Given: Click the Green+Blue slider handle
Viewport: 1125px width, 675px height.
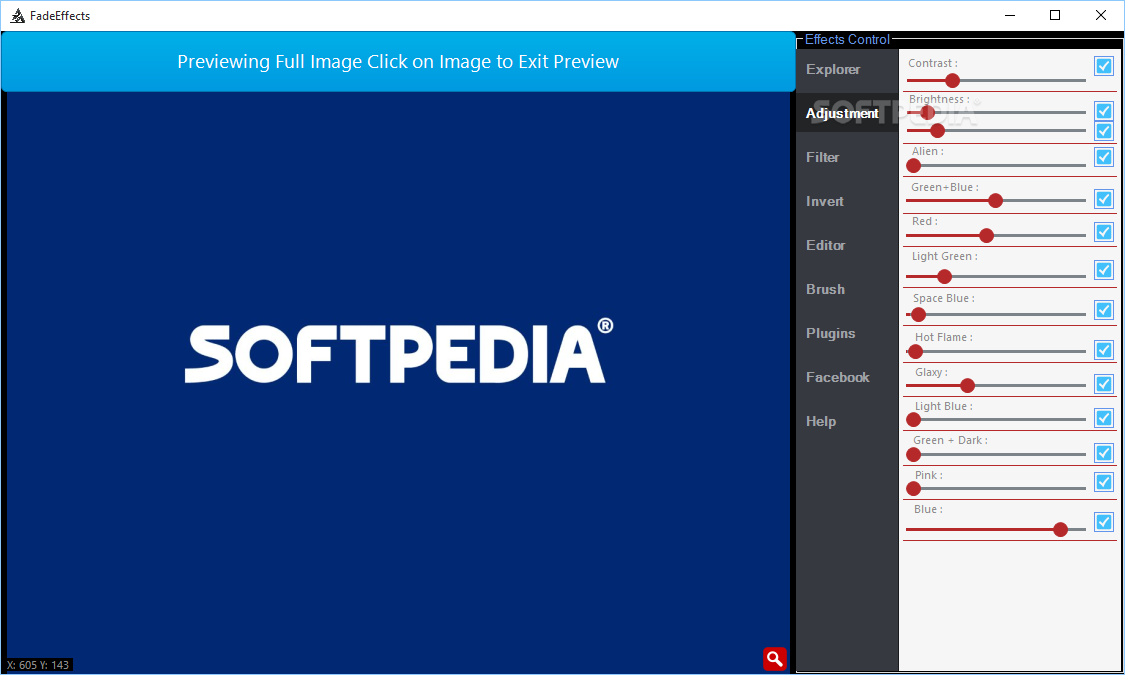Looking at the screenshot, I should click(995, 201).
